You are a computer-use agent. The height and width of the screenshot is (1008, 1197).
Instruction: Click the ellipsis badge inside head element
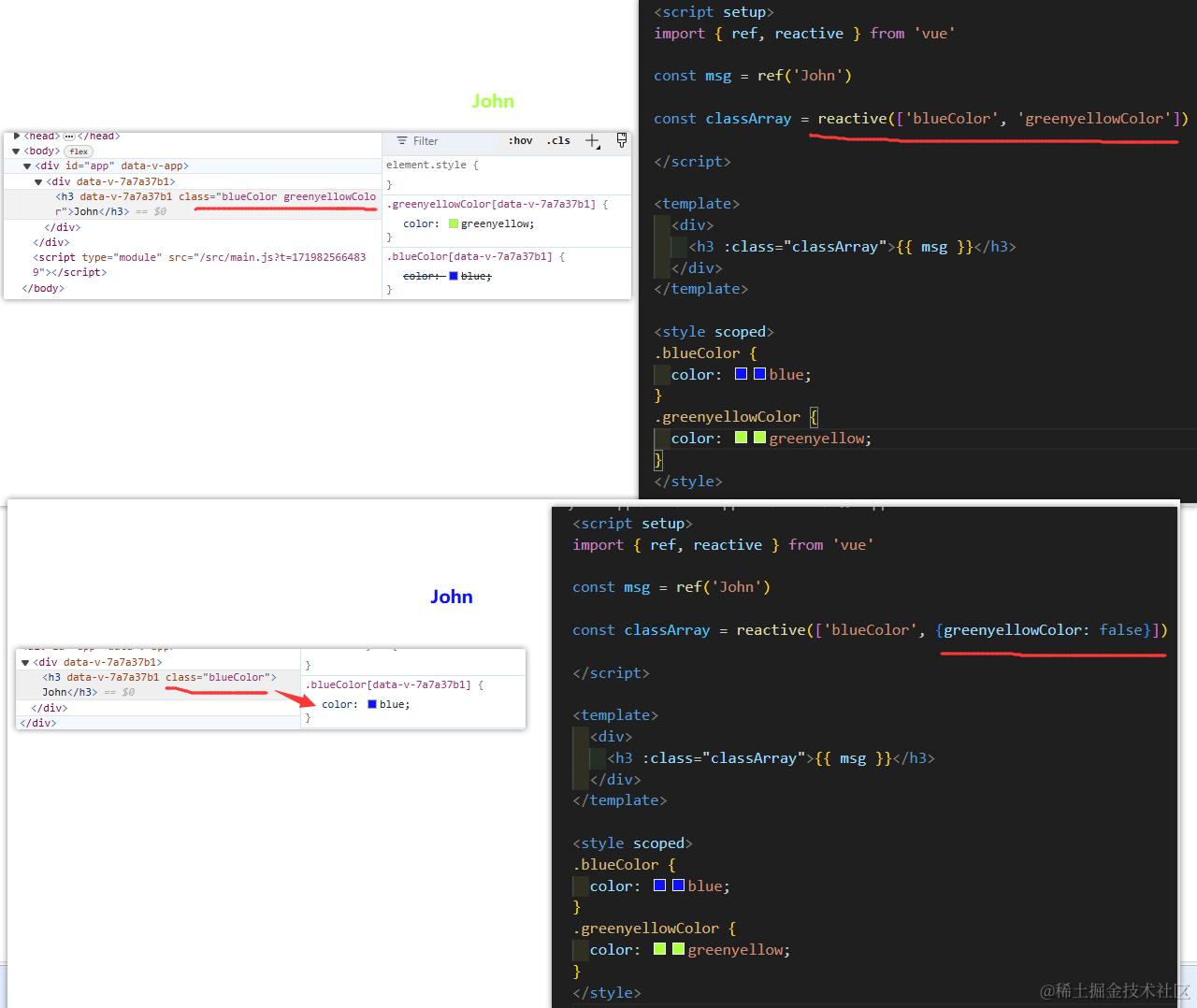[x=68, y=137]
